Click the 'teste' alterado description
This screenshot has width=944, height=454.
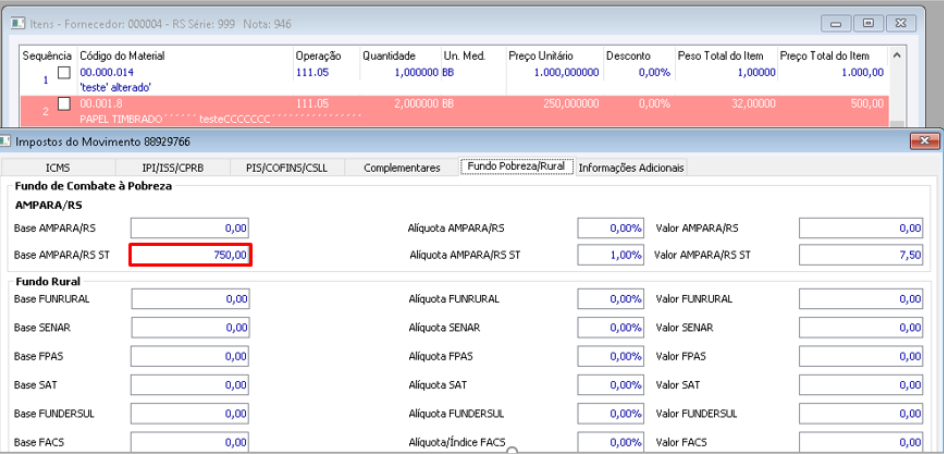[115, 87]
